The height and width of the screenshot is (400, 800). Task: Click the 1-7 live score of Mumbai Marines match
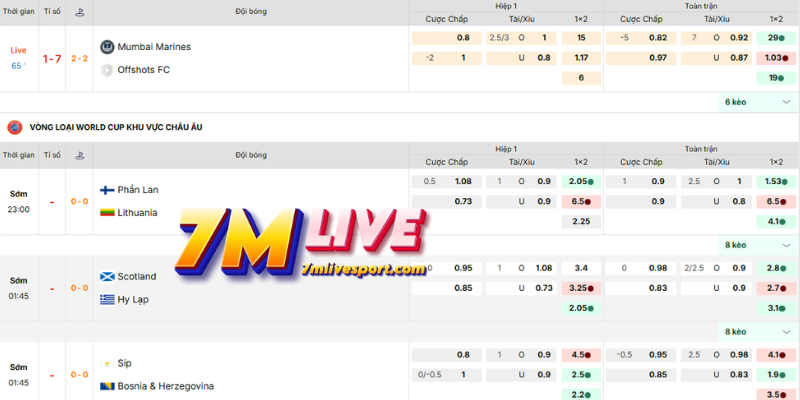[51, 58]
